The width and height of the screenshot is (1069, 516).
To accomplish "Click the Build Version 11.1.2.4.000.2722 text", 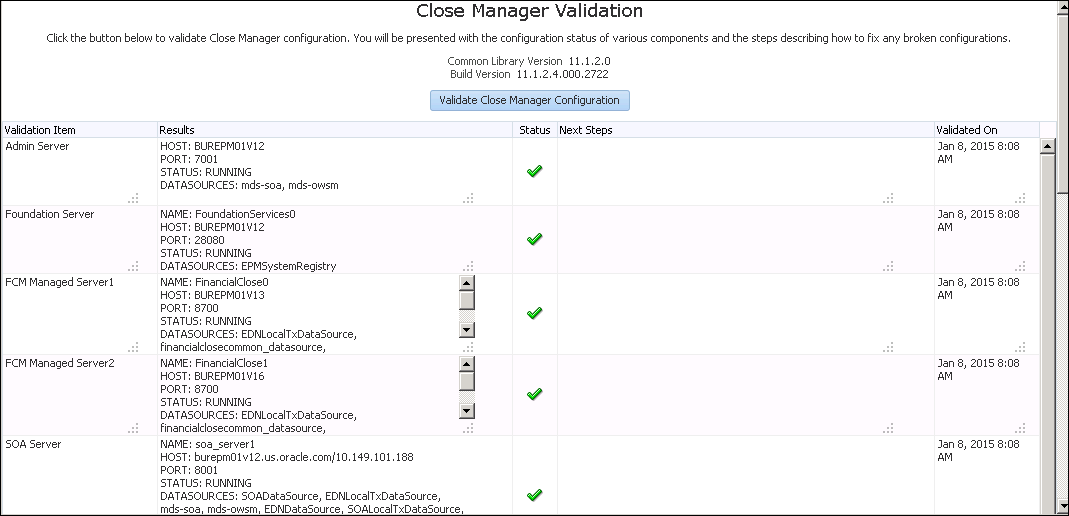I will [529, 74].
